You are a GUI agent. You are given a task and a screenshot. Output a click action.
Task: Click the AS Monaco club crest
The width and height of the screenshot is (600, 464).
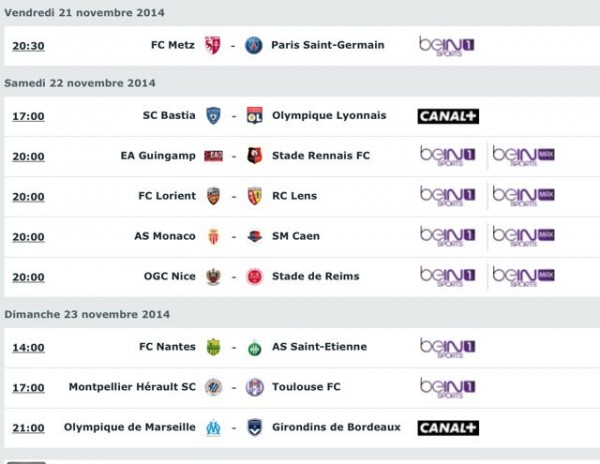pos(213,236)
